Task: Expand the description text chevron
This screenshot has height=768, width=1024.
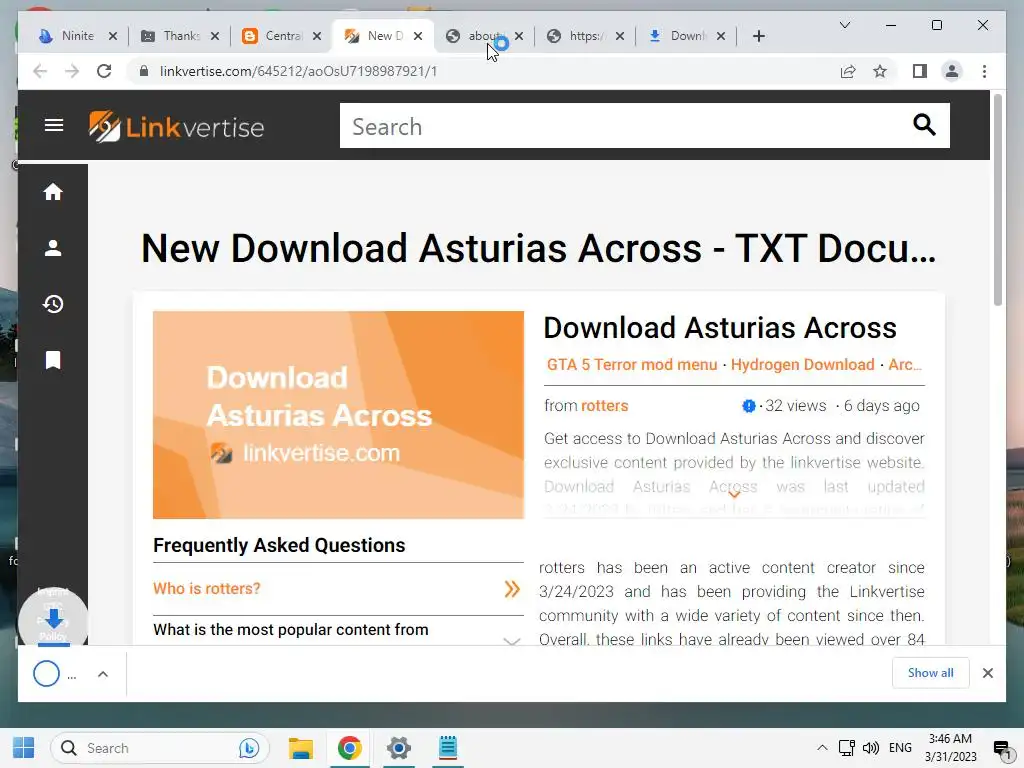Action: click(734, 494)
